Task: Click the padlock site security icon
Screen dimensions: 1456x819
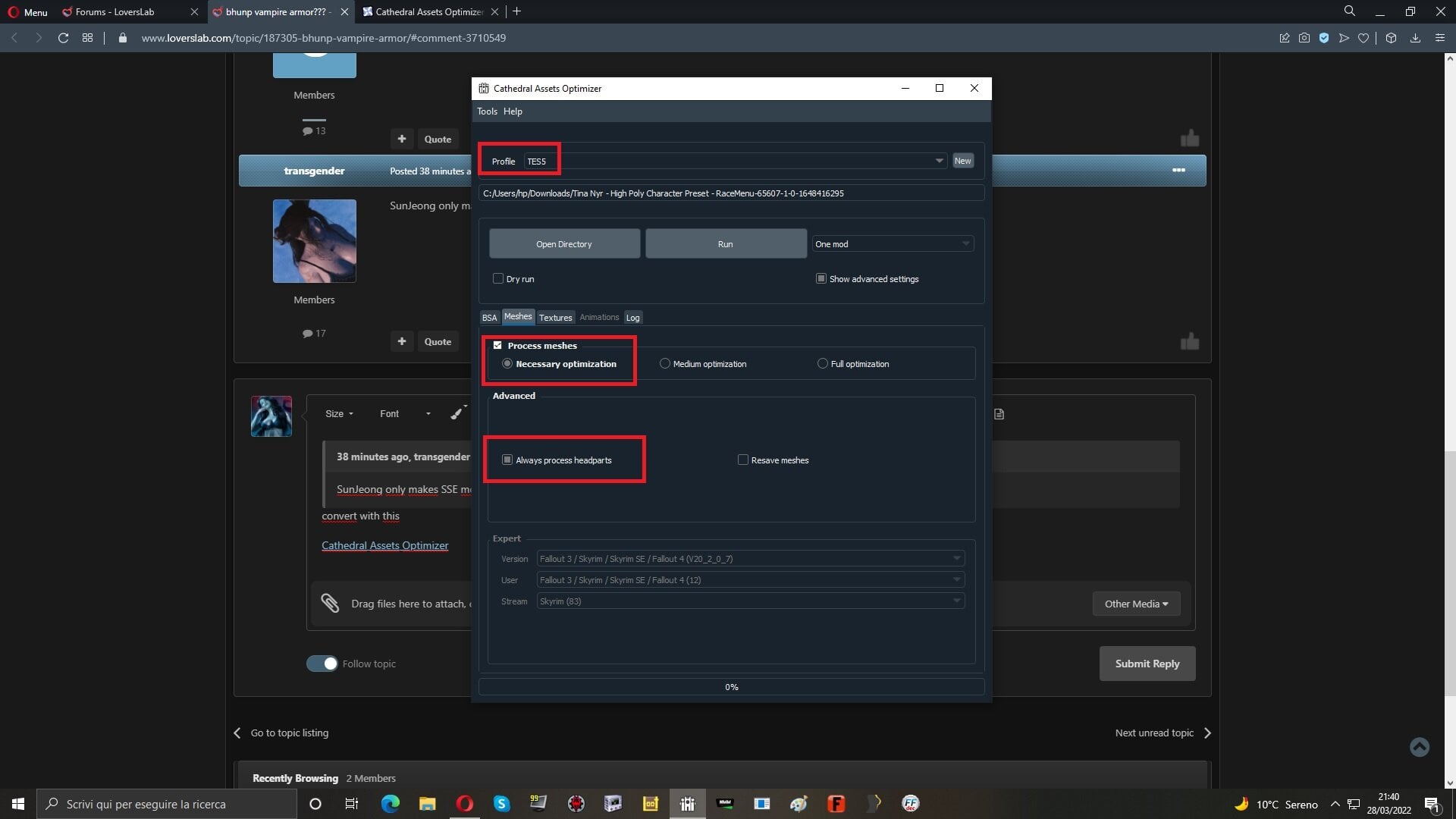Action: click(x=123, y=38)
